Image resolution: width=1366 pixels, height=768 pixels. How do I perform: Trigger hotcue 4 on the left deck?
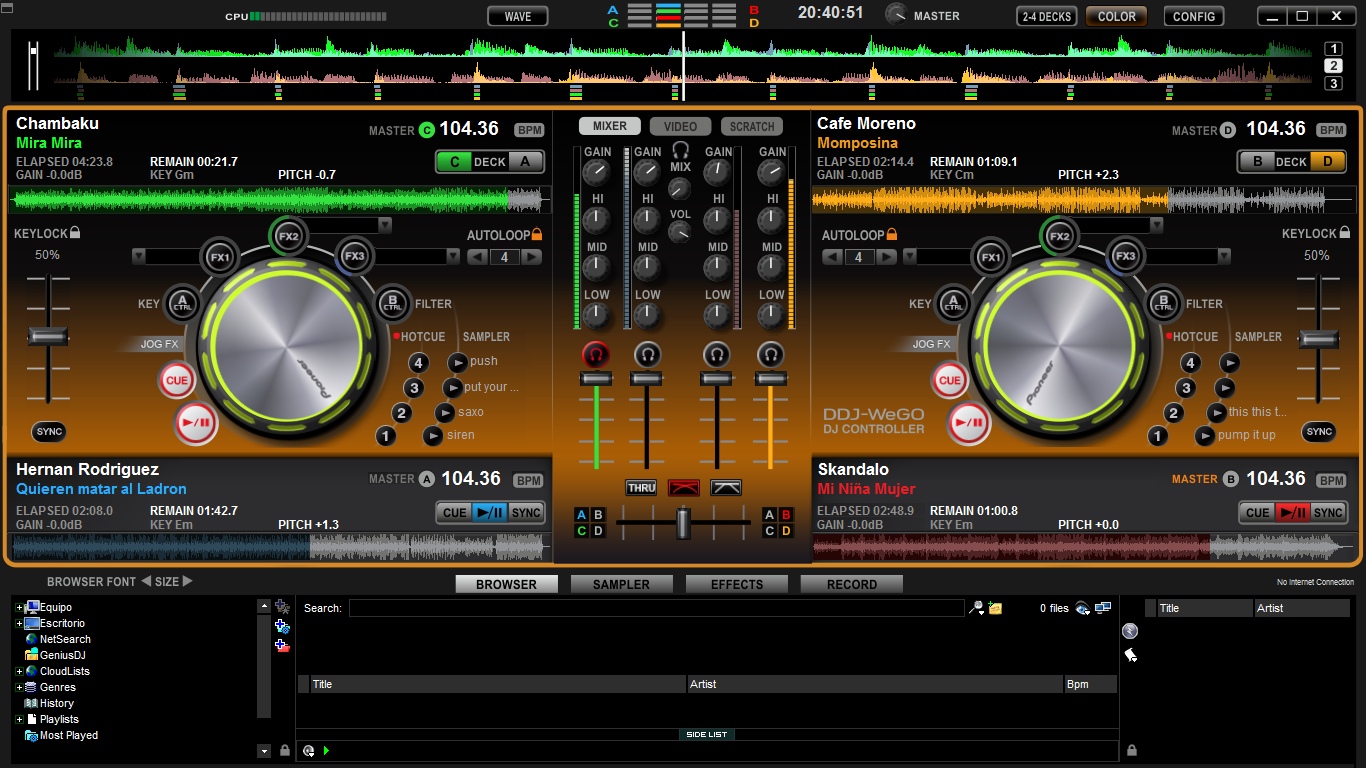point(419,363)
